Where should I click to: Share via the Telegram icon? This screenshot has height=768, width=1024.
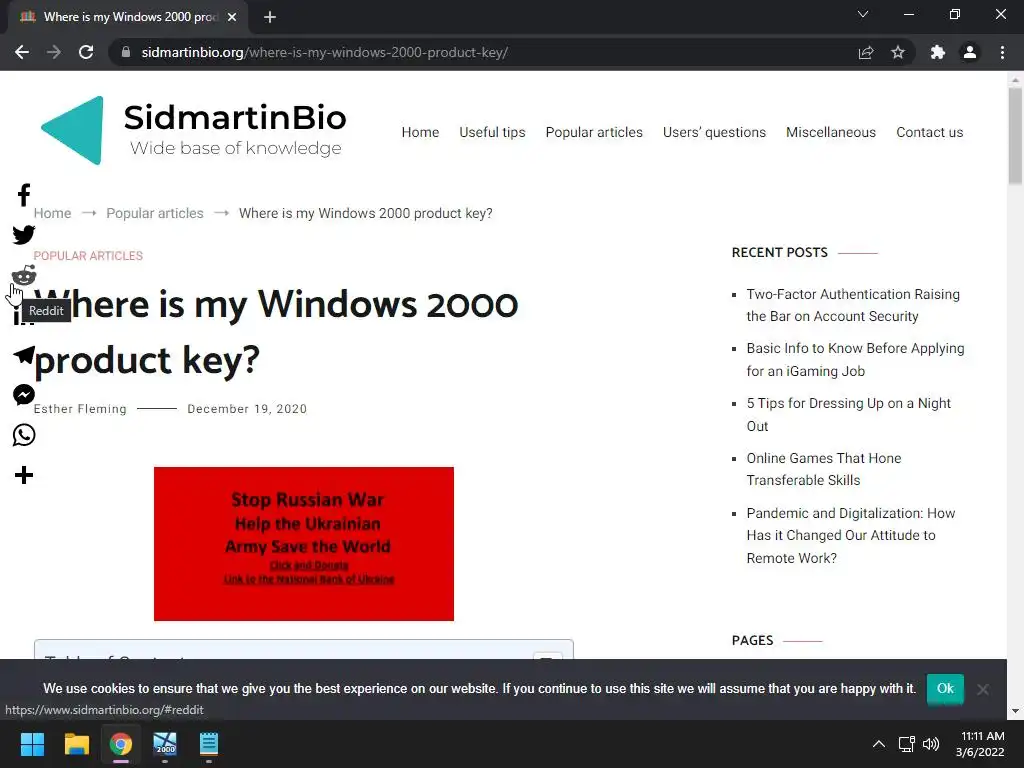24,355
